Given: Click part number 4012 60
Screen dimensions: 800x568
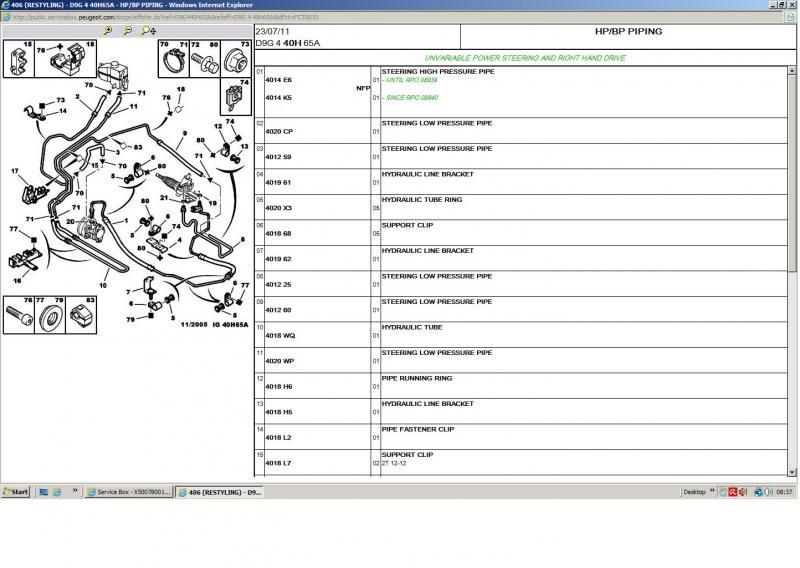Looking at the screenshot, I should 278,310.
